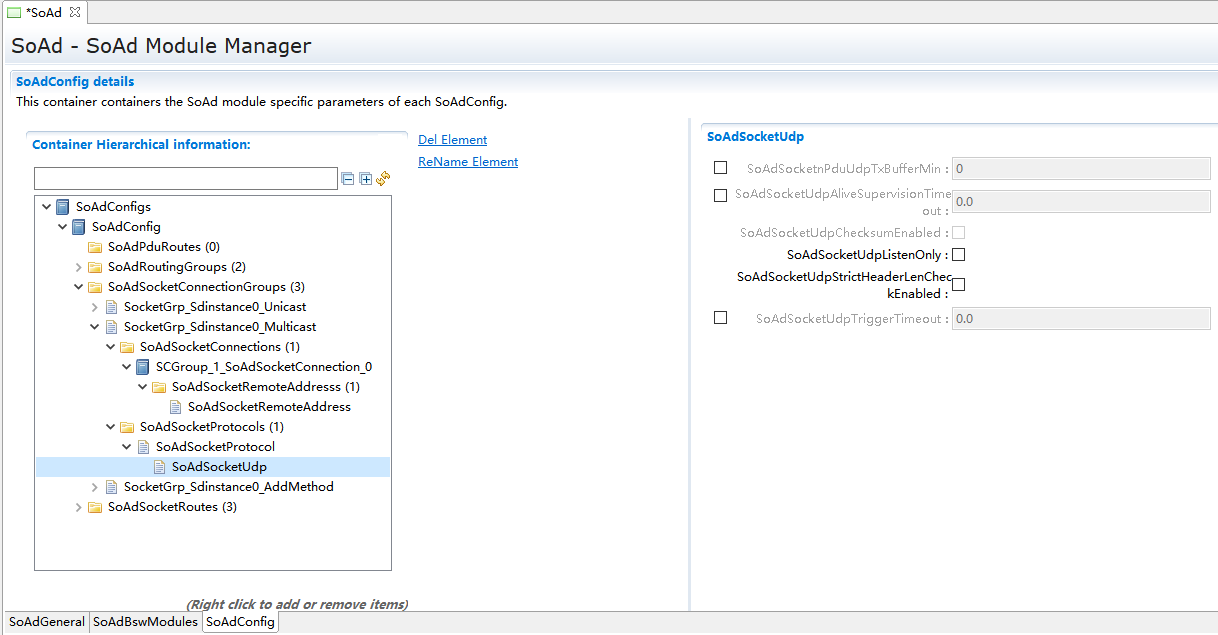The width and height of the screenshot is (1218, 635).
Task: Click the Del Element link
Action: point(452,140)
